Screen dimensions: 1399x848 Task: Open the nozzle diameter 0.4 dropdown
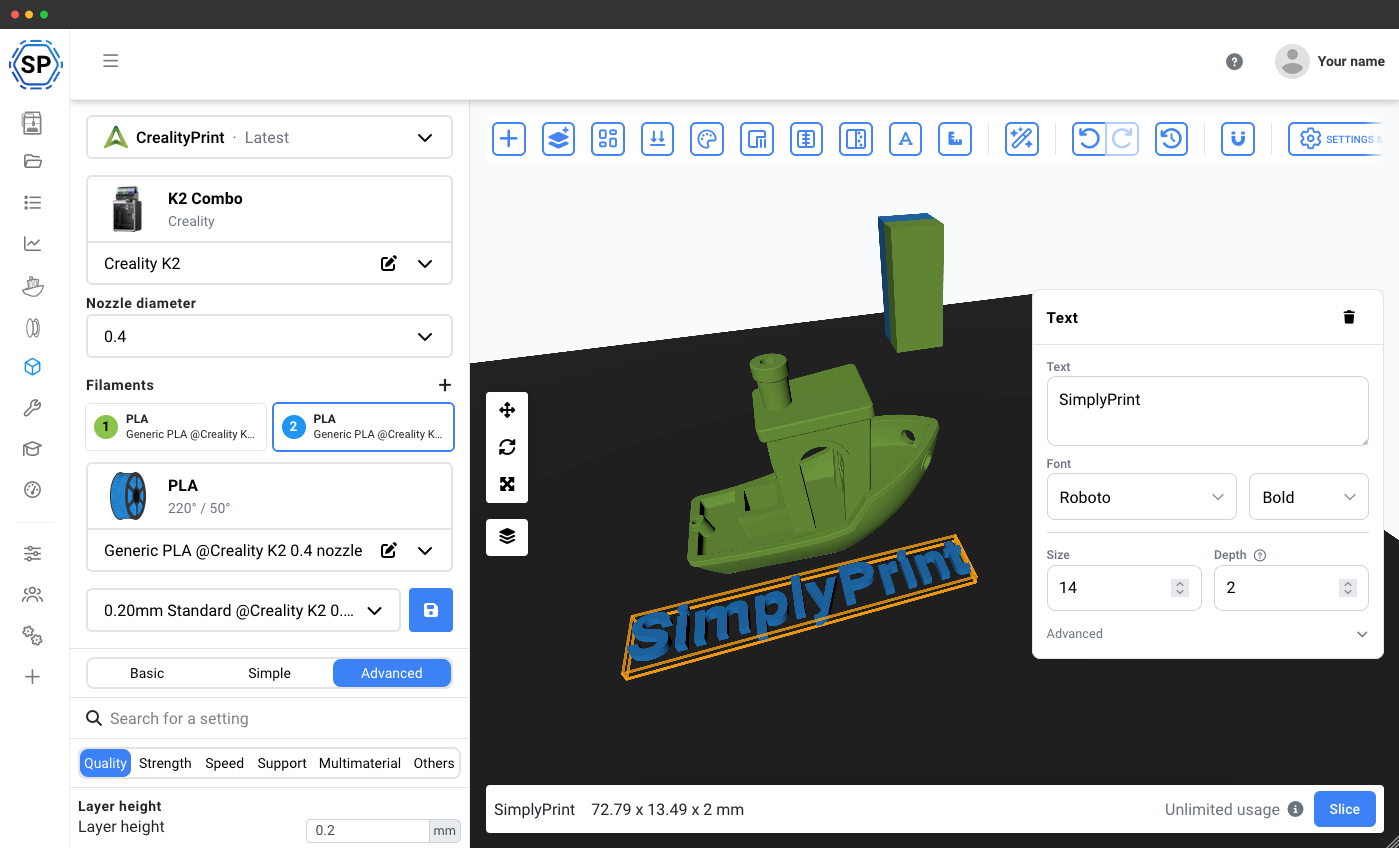coord(269,337)
